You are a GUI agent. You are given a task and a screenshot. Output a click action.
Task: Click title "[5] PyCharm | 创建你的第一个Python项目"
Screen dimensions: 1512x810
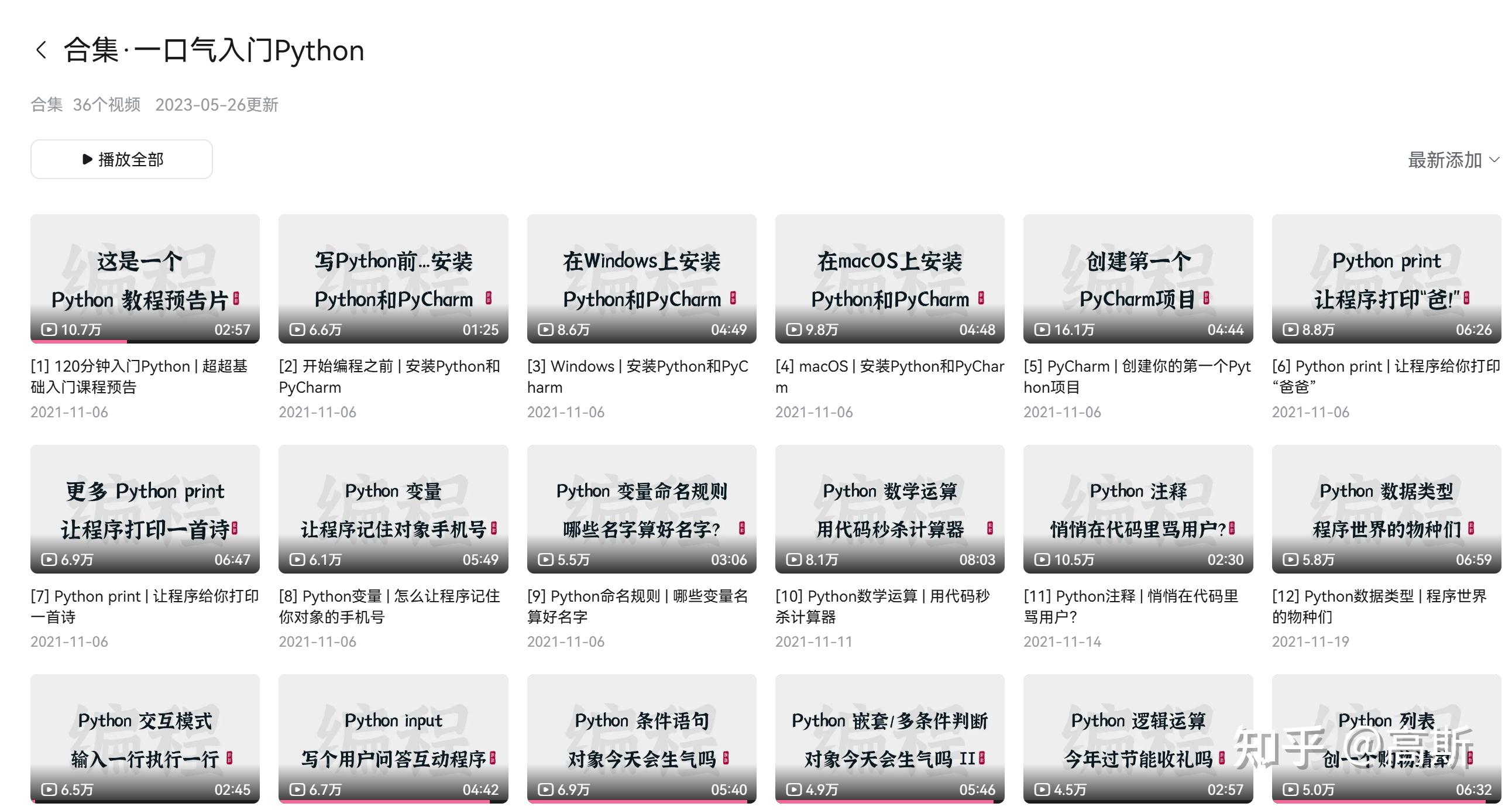click(x=1137, y=376)
